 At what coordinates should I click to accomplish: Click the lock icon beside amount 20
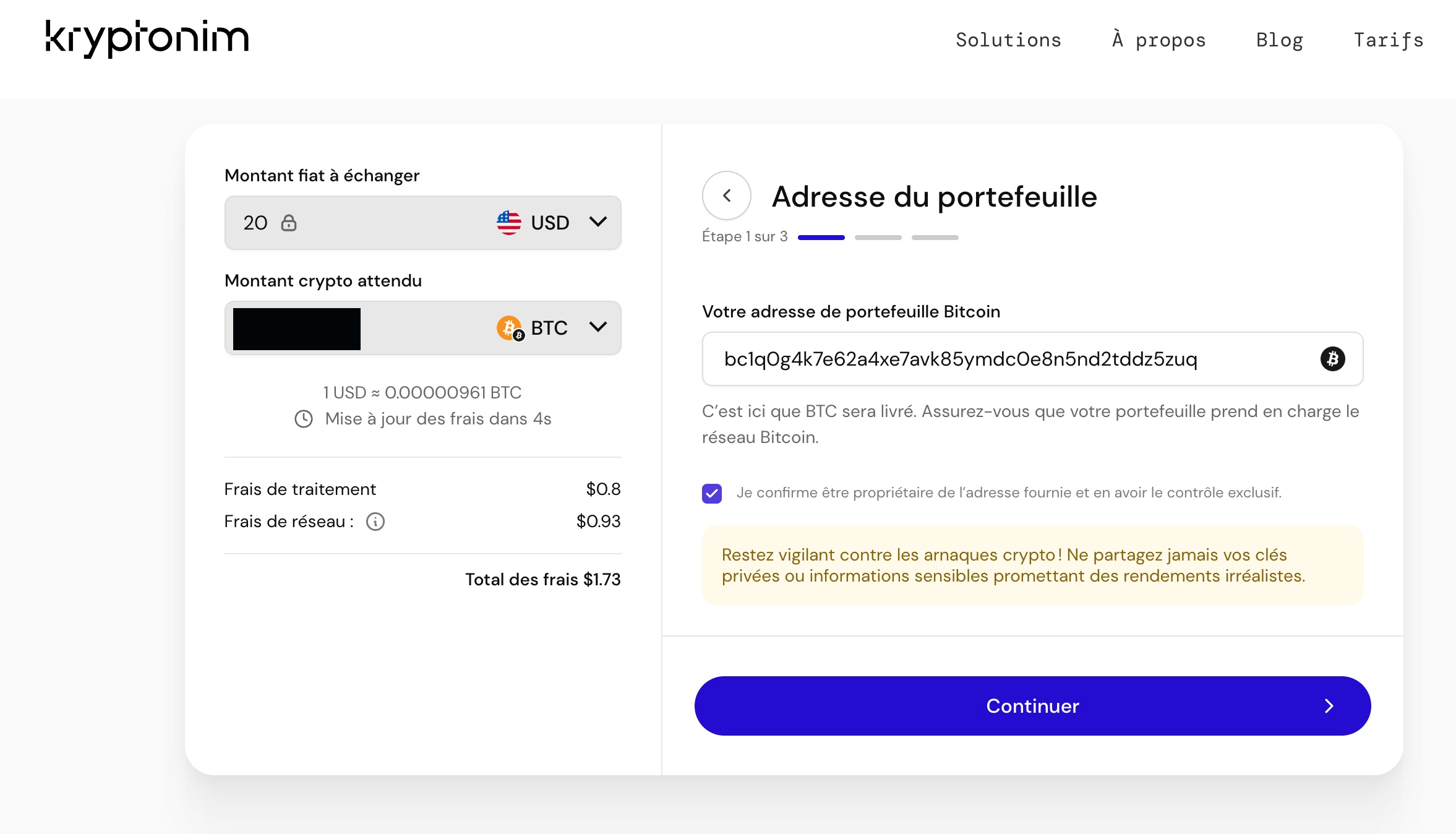pyautogui.click(x=289, y=223)
